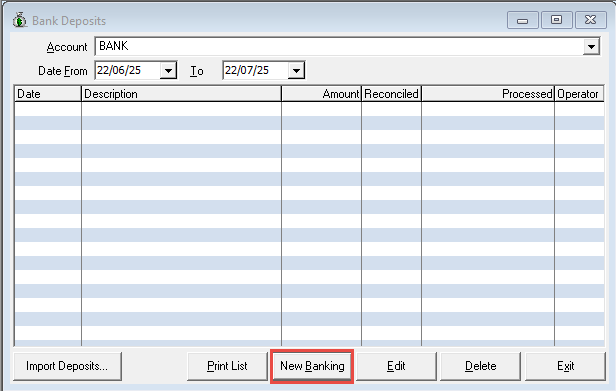The height and width of the screenshot is (391, 616).
Task: Click the Print List button
Action: point(227,366)
